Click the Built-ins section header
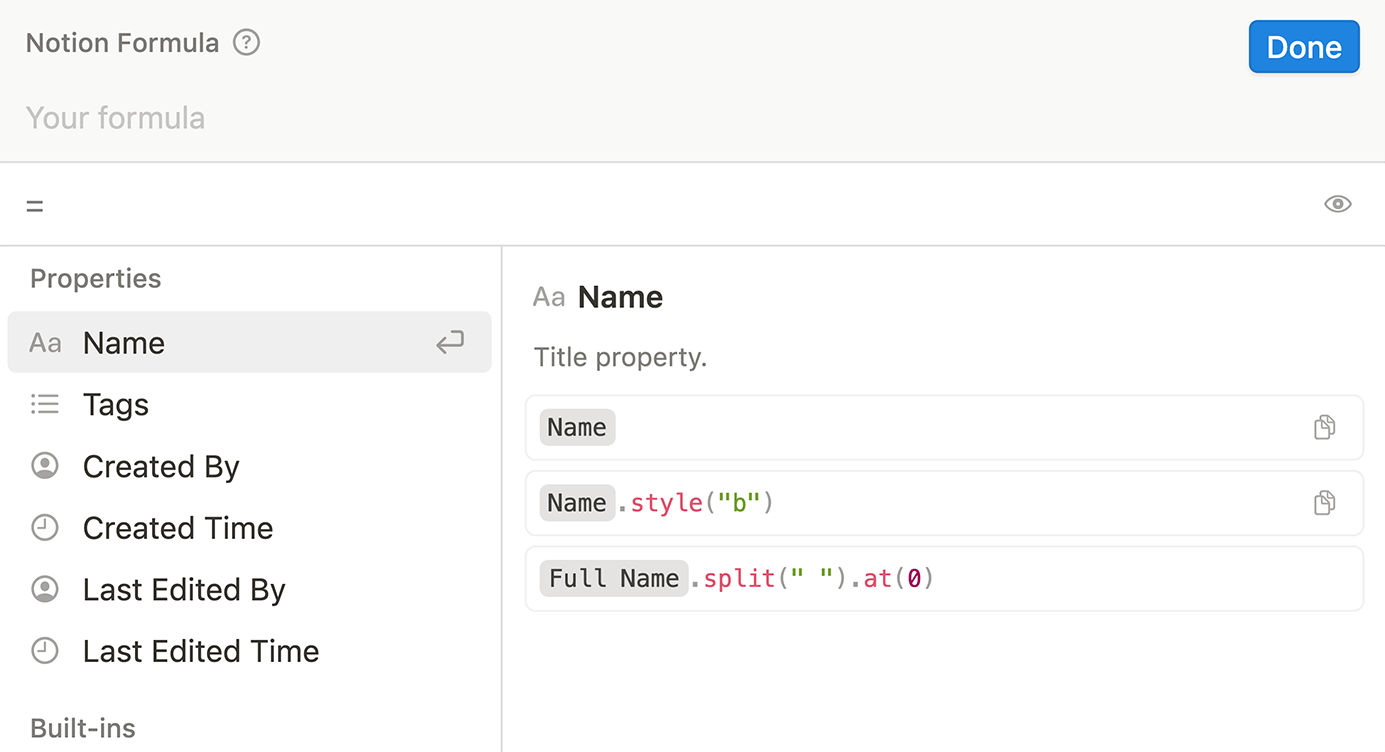 [83, 728]
